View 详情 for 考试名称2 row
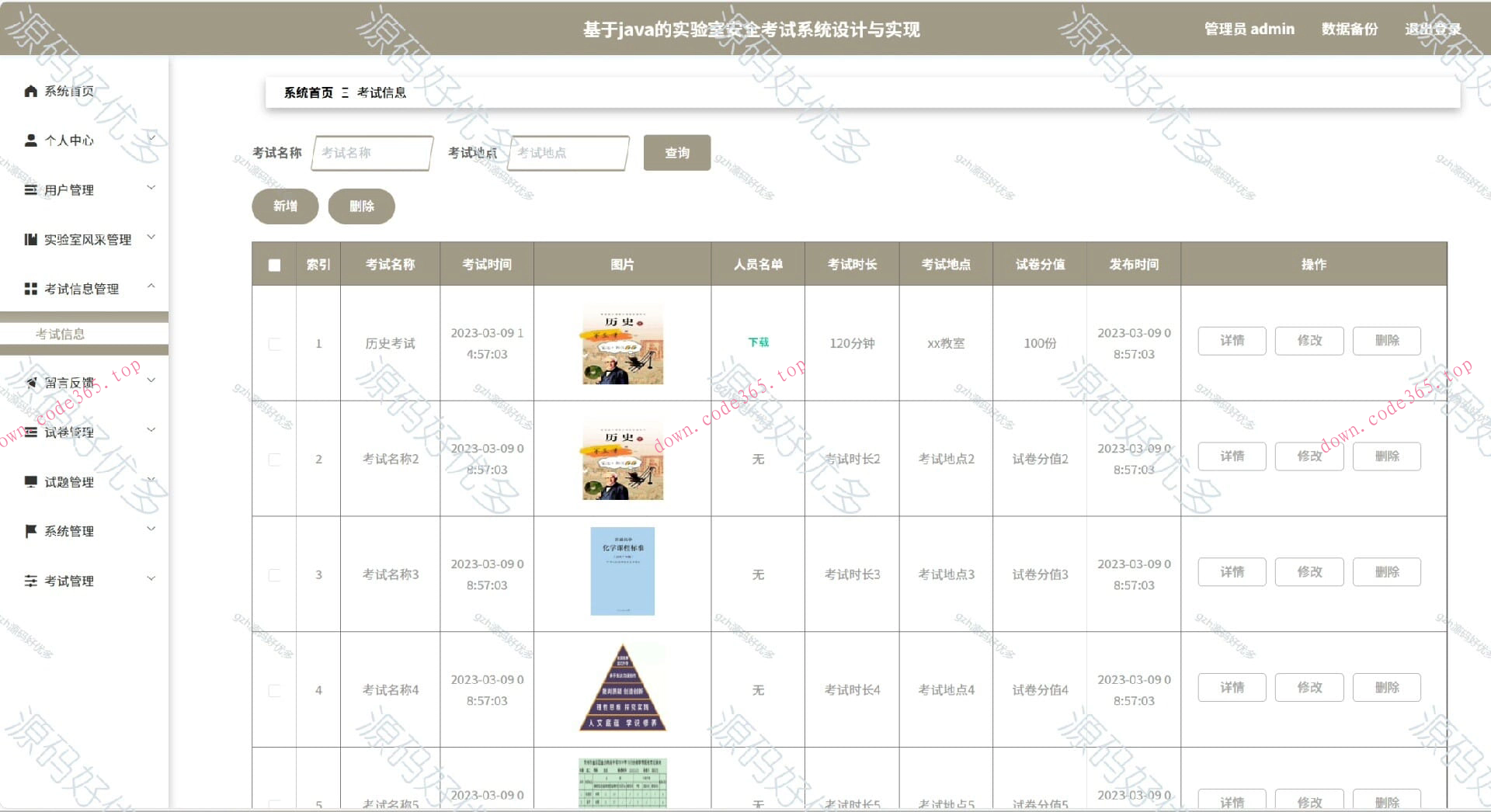This screenshot has height=812, width=1491. [x=1232, y=456]
